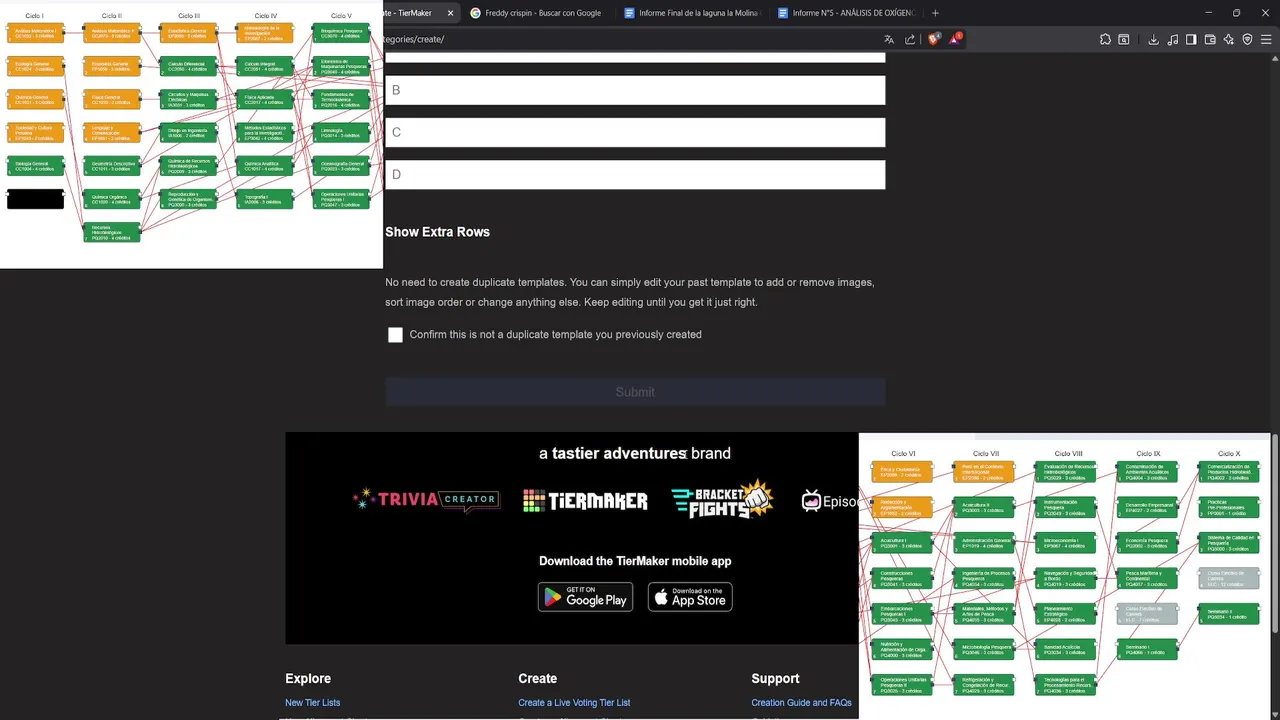The width and height of the screenshot is (1280, 720).
Task: Select the Acuicultura II course box
Action: pos(984,506)
